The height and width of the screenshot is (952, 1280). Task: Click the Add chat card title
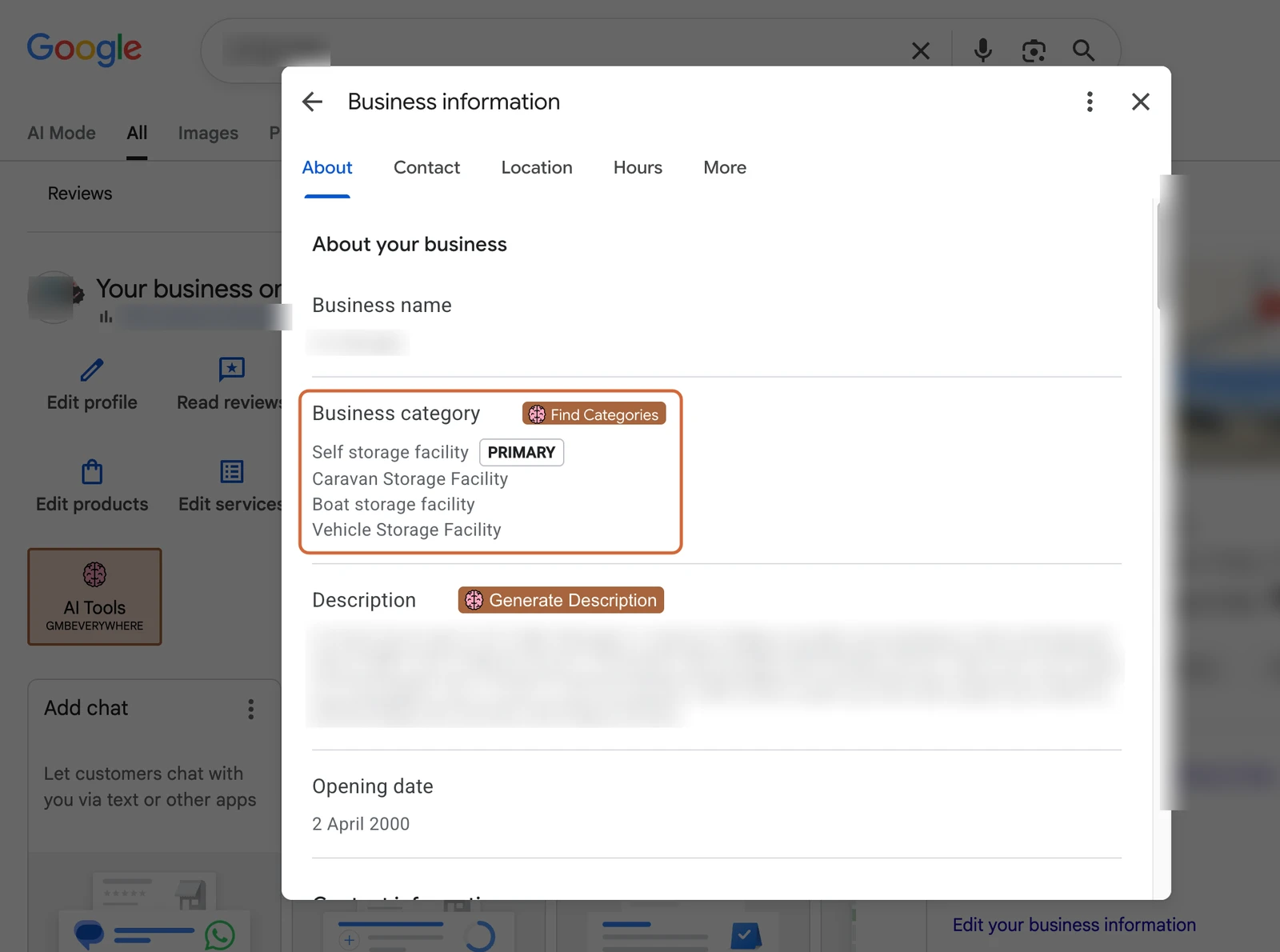(86, 708)
